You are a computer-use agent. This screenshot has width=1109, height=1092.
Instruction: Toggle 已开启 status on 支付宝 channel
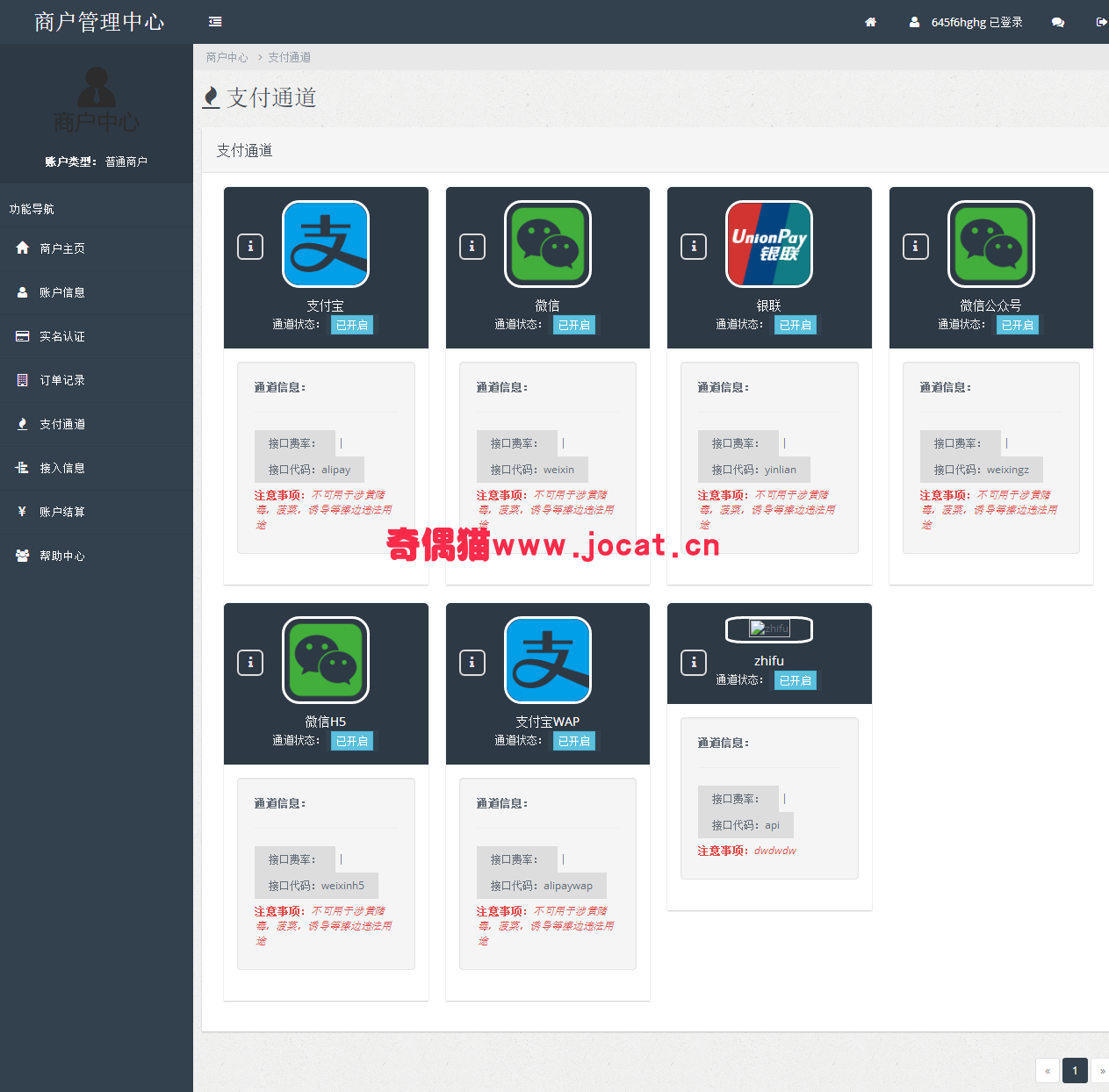coord(352,325)
